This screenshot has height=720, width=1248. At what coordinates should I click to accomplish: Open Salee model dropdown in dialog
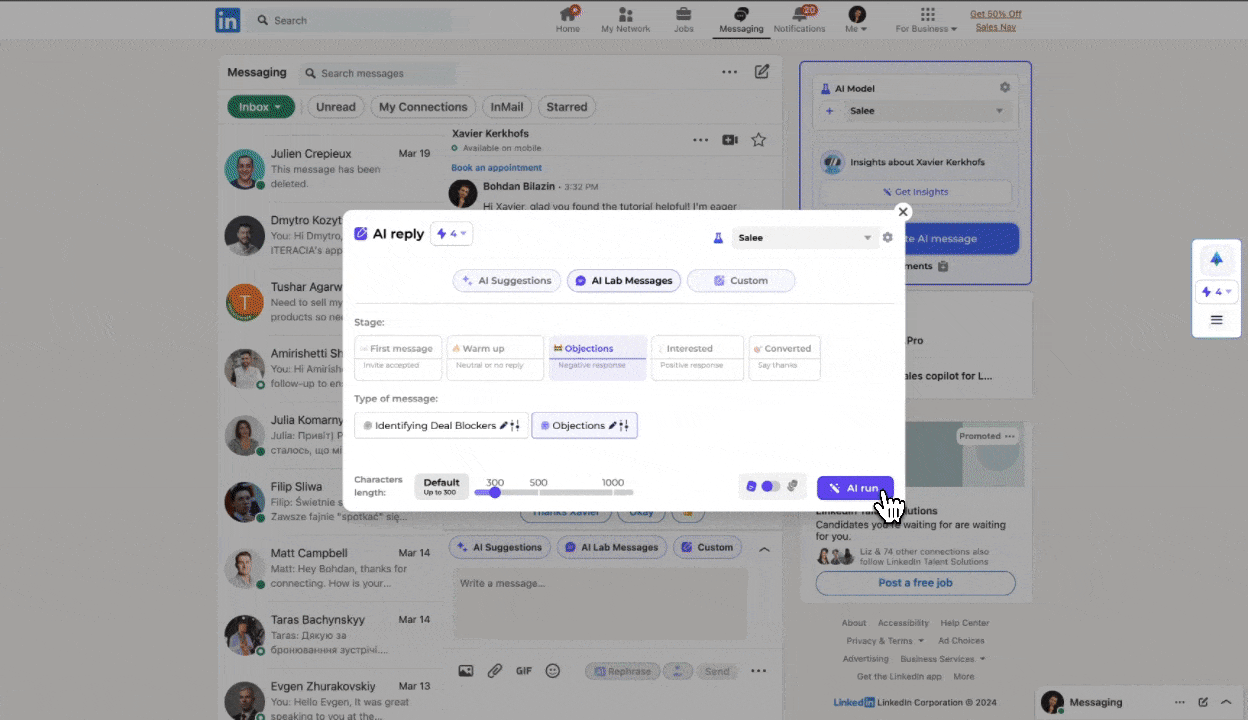(x=804, y=238)
